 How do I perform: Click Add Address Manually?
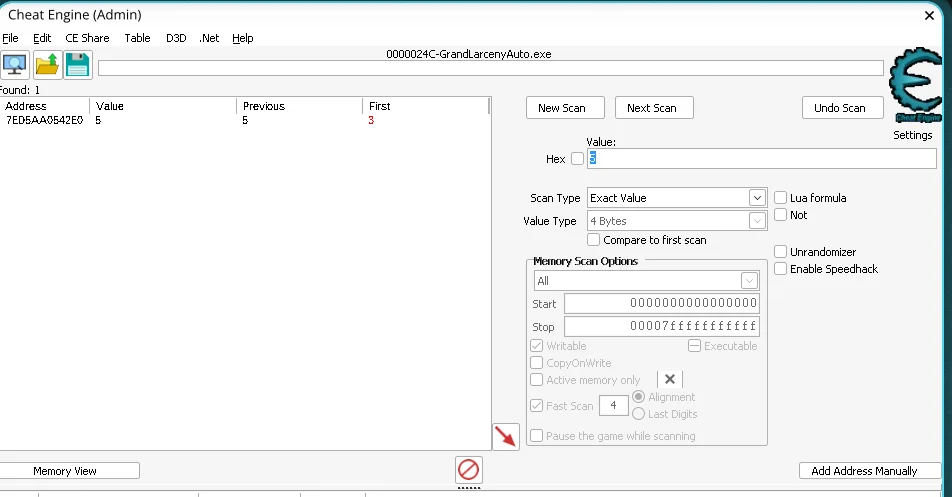tap(869, 471)
